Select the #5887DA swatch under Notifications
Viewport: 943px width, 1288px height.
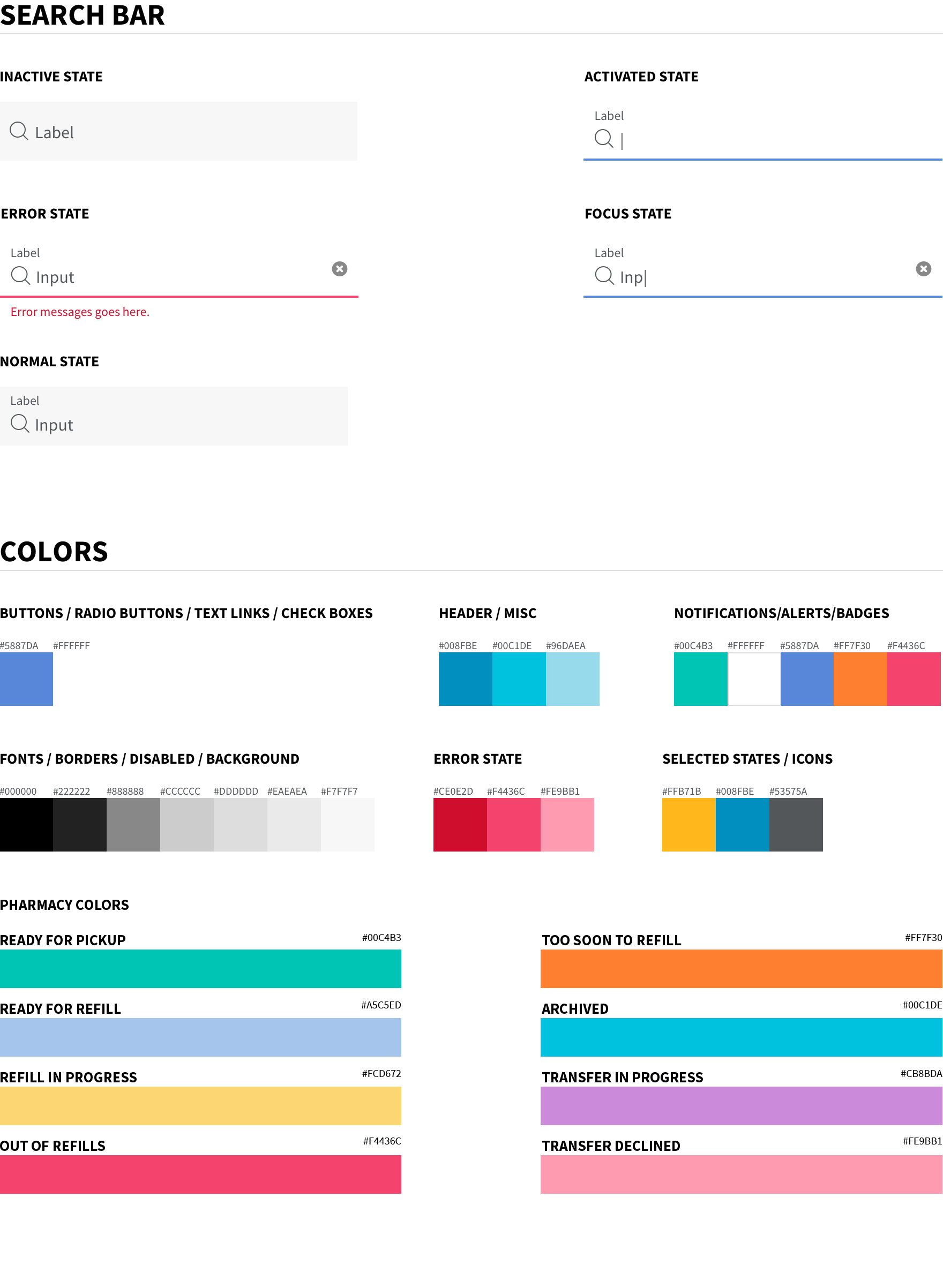(x=807, y=679)
